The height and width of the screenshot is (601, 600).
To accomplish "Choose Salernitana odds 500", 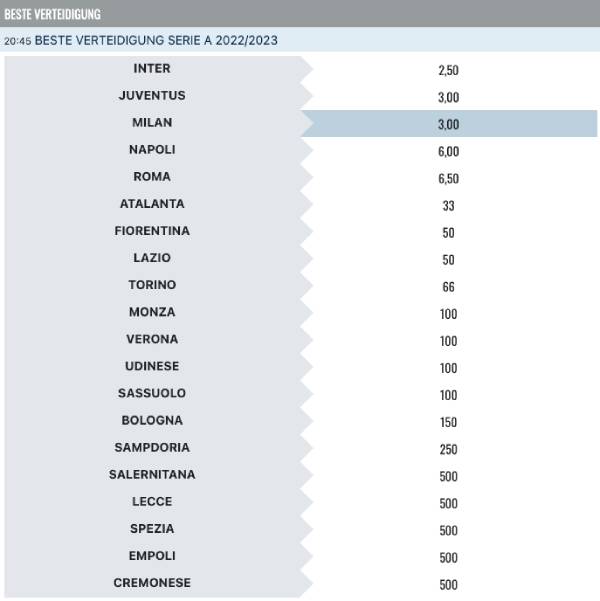I will click(449, 476).
